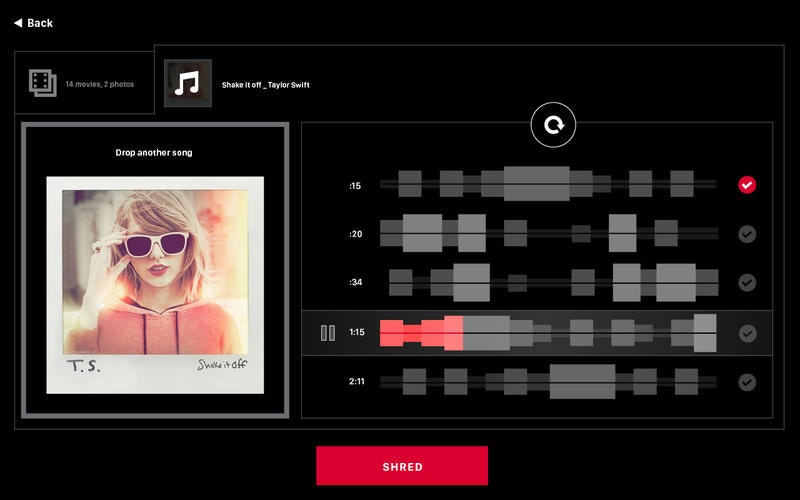Uncheck the selected :15 segment checkmark
Screen dimensions: 800x500
[747, 185]
